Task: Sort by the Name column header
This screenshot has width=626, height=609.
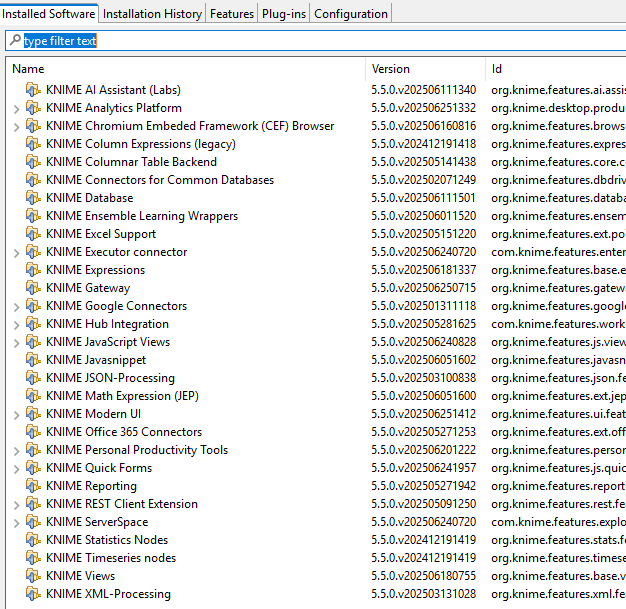Action: [x=186, y=69]
